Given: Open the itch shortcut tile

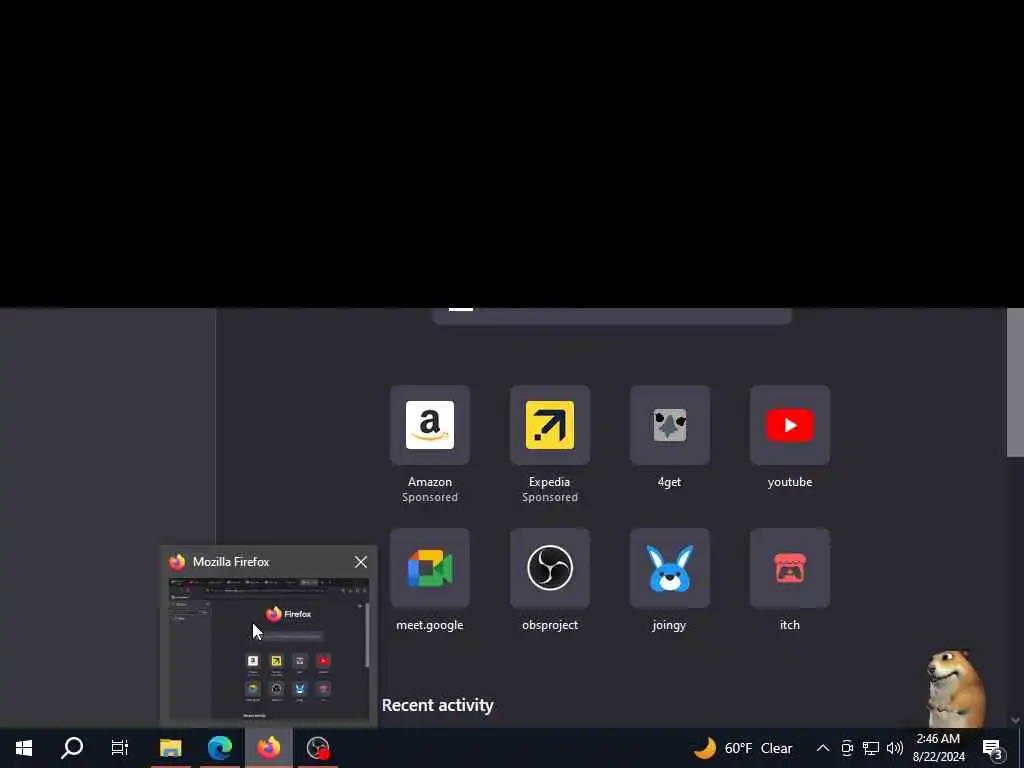Looking at the screenshot, I should pos(790,568).
